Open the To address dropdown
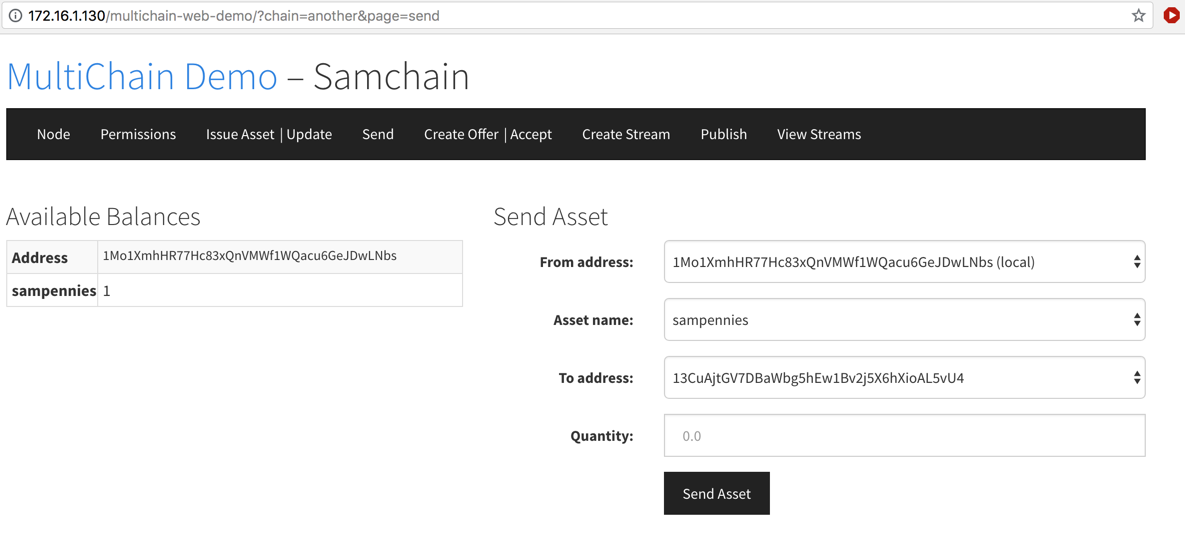The image size is (1185, 533). [x=904, y=378]
